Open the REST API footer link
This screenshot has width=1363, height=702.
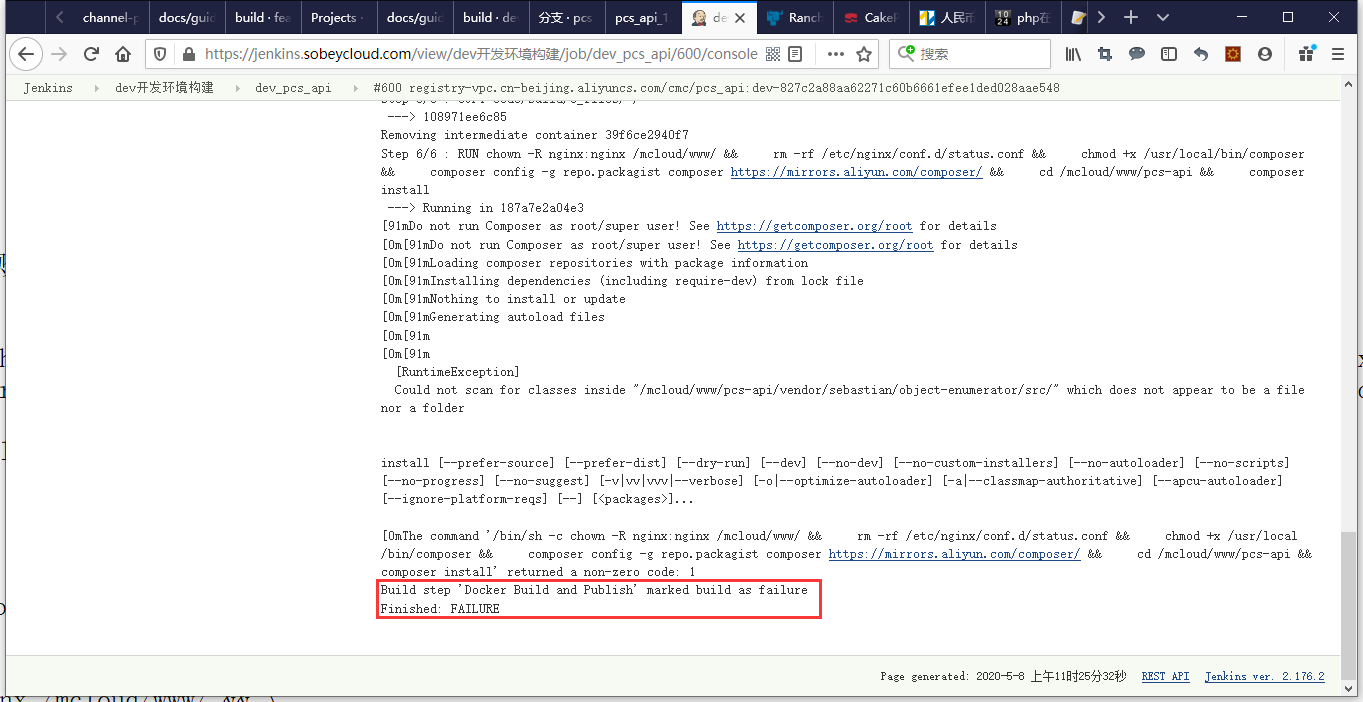click(1165, 676)
